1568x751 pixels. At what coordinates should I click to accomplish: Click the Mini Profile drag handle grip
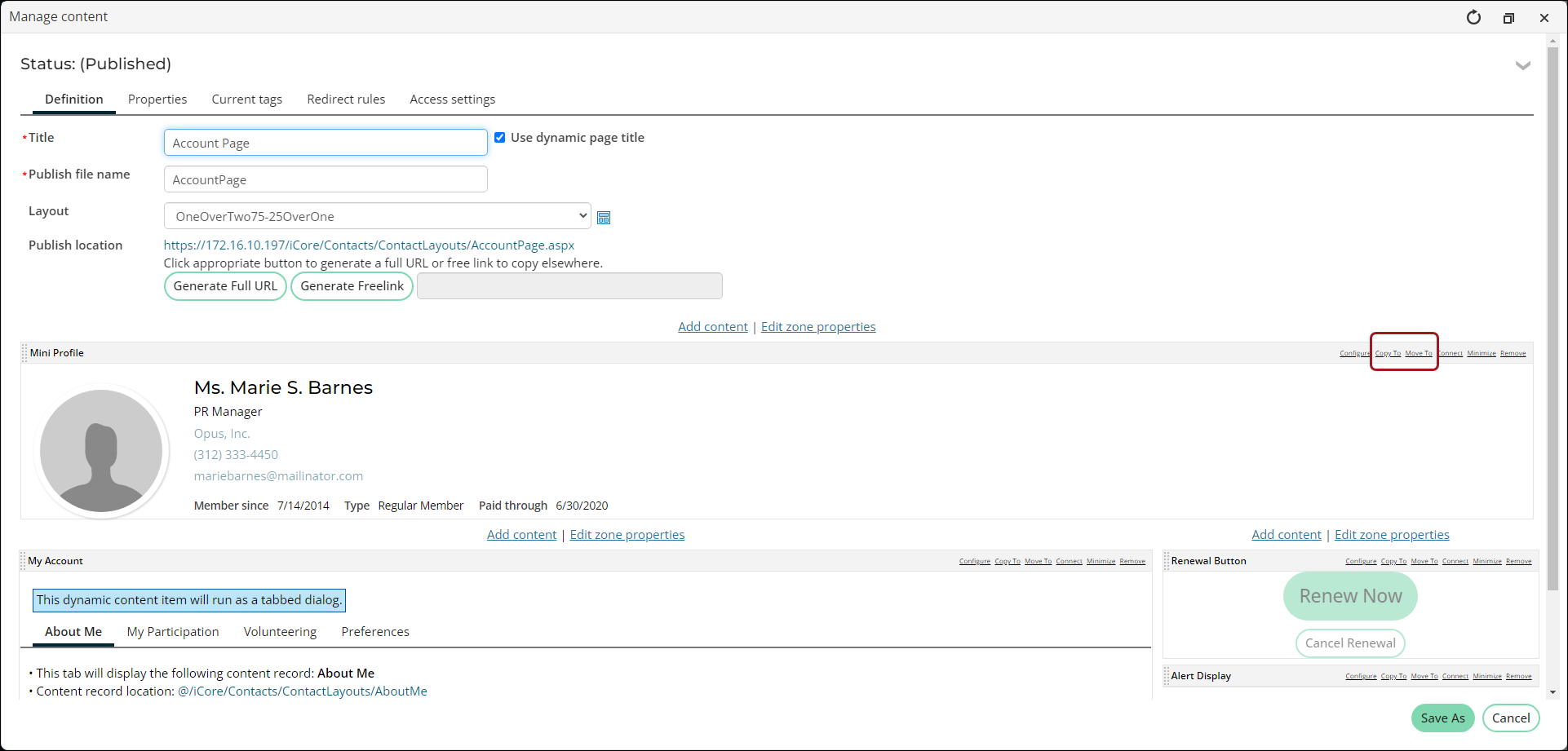tap(24, 353)
